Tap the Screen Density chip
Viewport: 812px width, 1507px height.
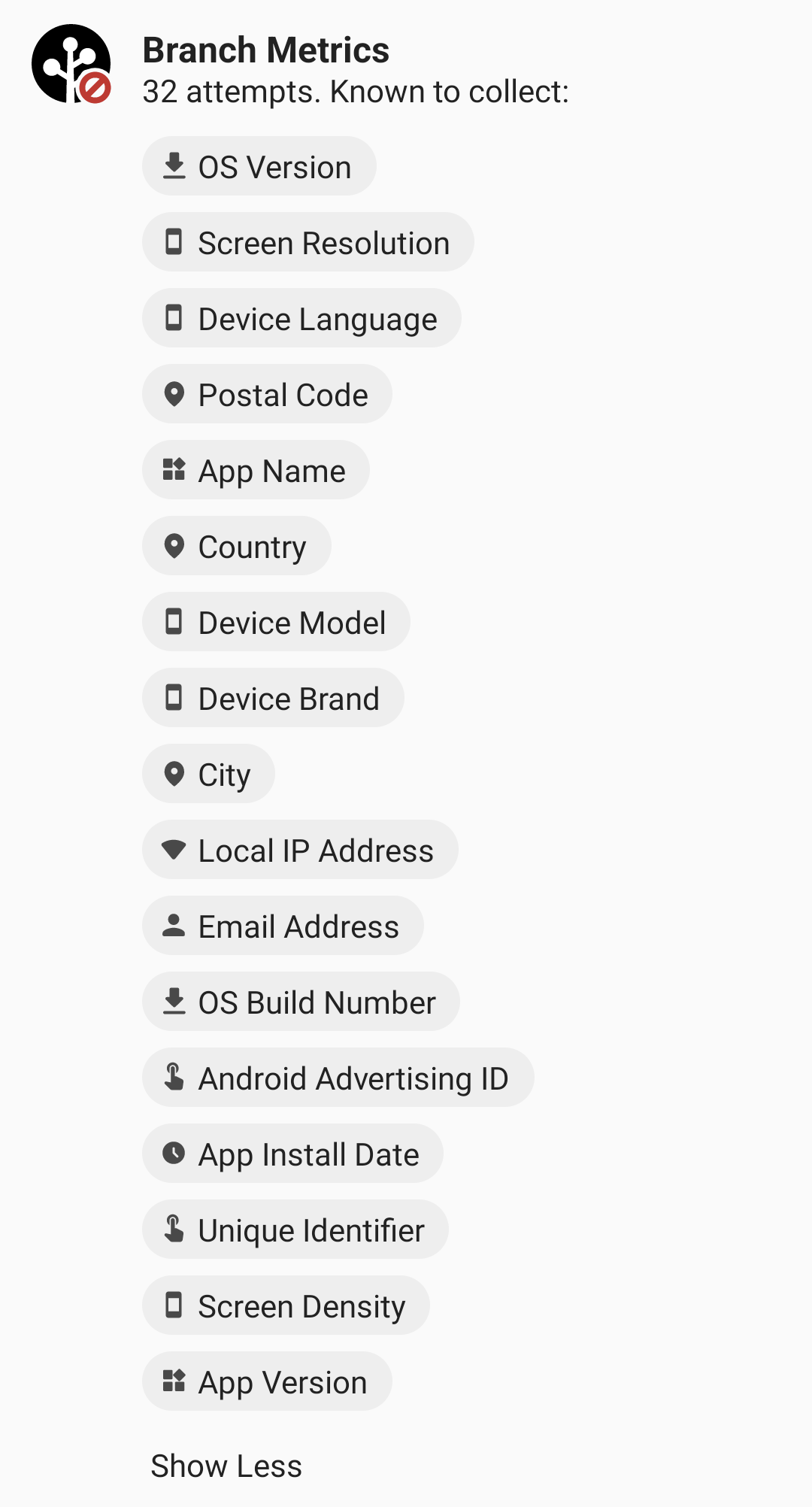[286, 1305]
